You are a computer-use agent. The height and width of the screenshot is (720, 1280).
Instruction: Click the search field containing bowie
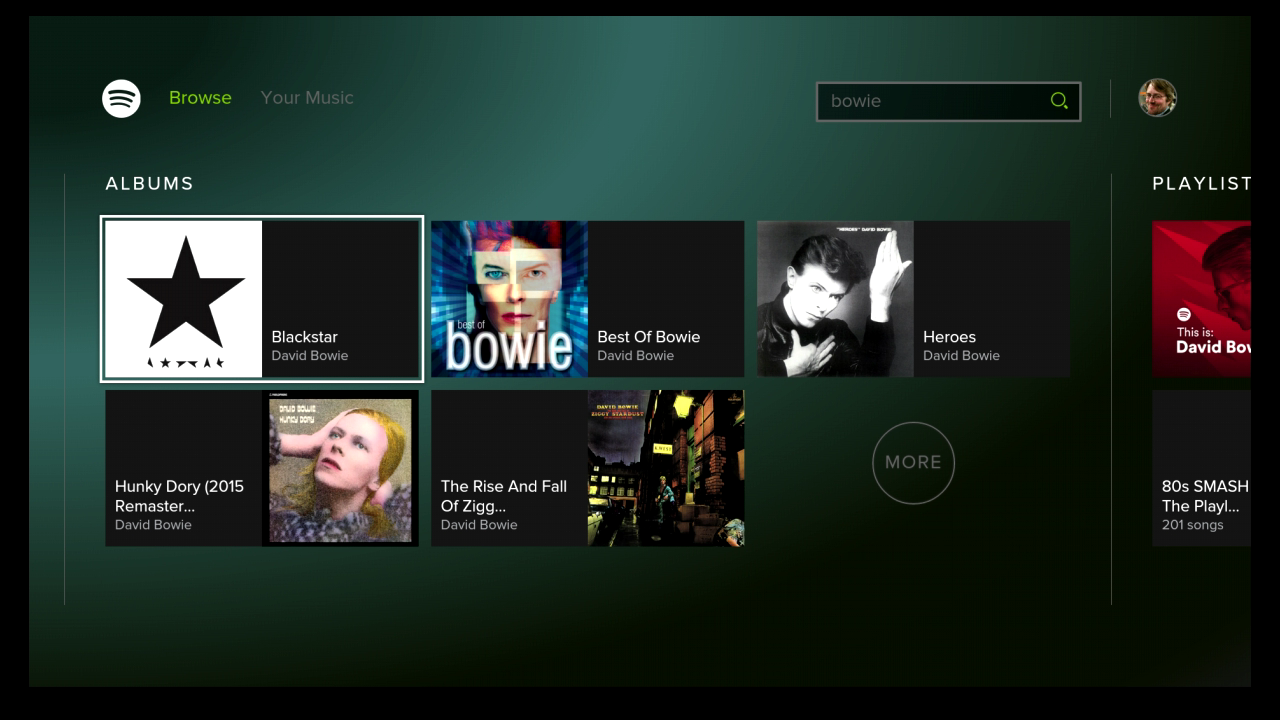point(948,101)
